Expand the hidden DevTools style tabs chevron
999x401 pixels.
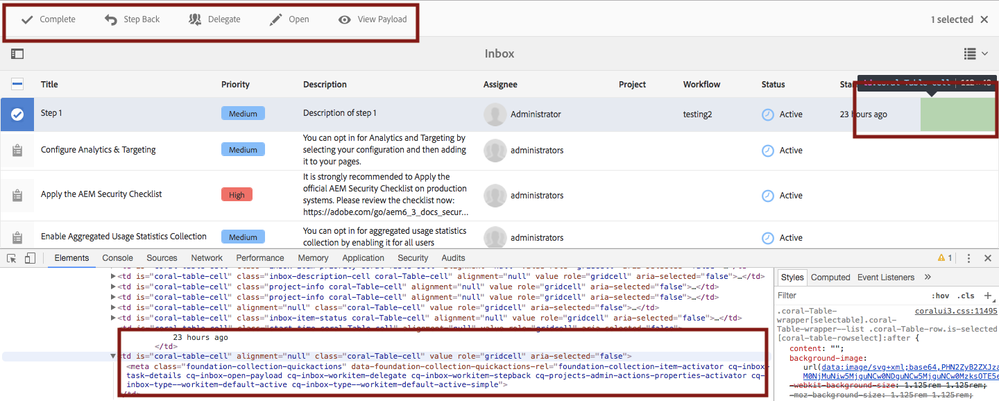pyautogui.click(x=927, y=277)
